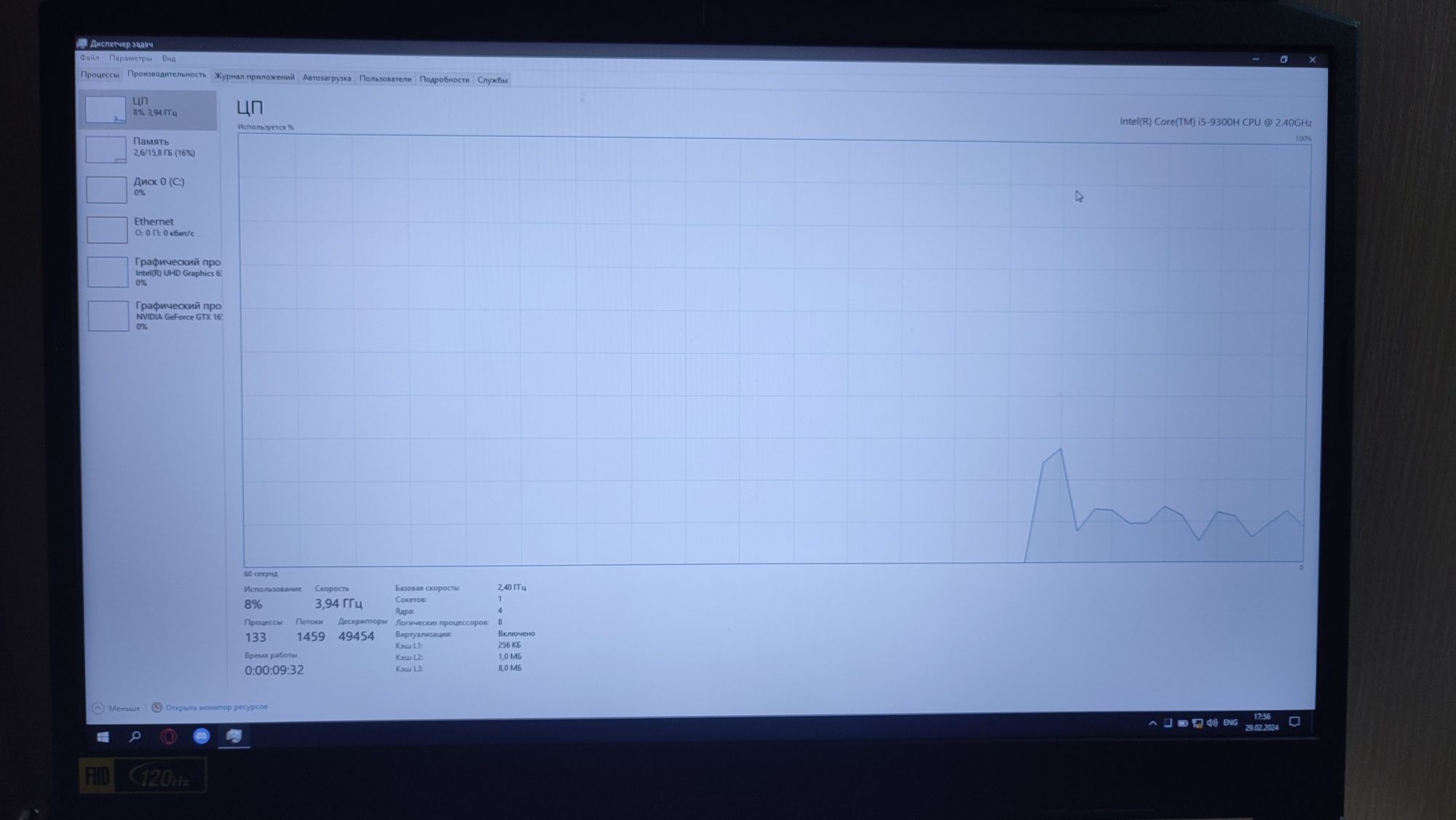1456x820 pixels.
Task: Click the uptime value 0:00:09:32
Action: click(x=274, y=670)
